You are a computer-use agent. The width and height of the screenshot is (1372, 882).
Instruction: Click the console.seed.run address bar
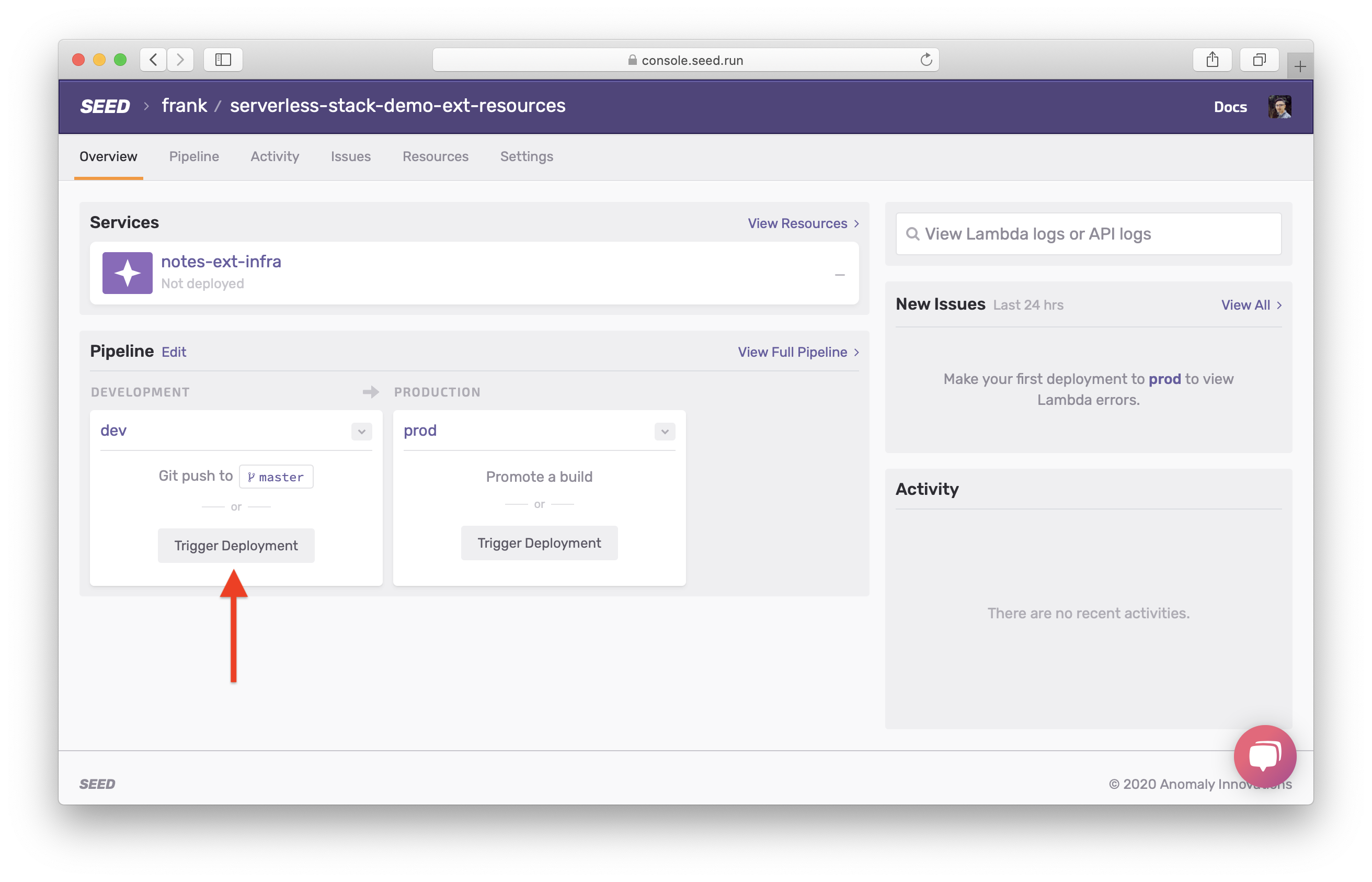pos(685,60)
